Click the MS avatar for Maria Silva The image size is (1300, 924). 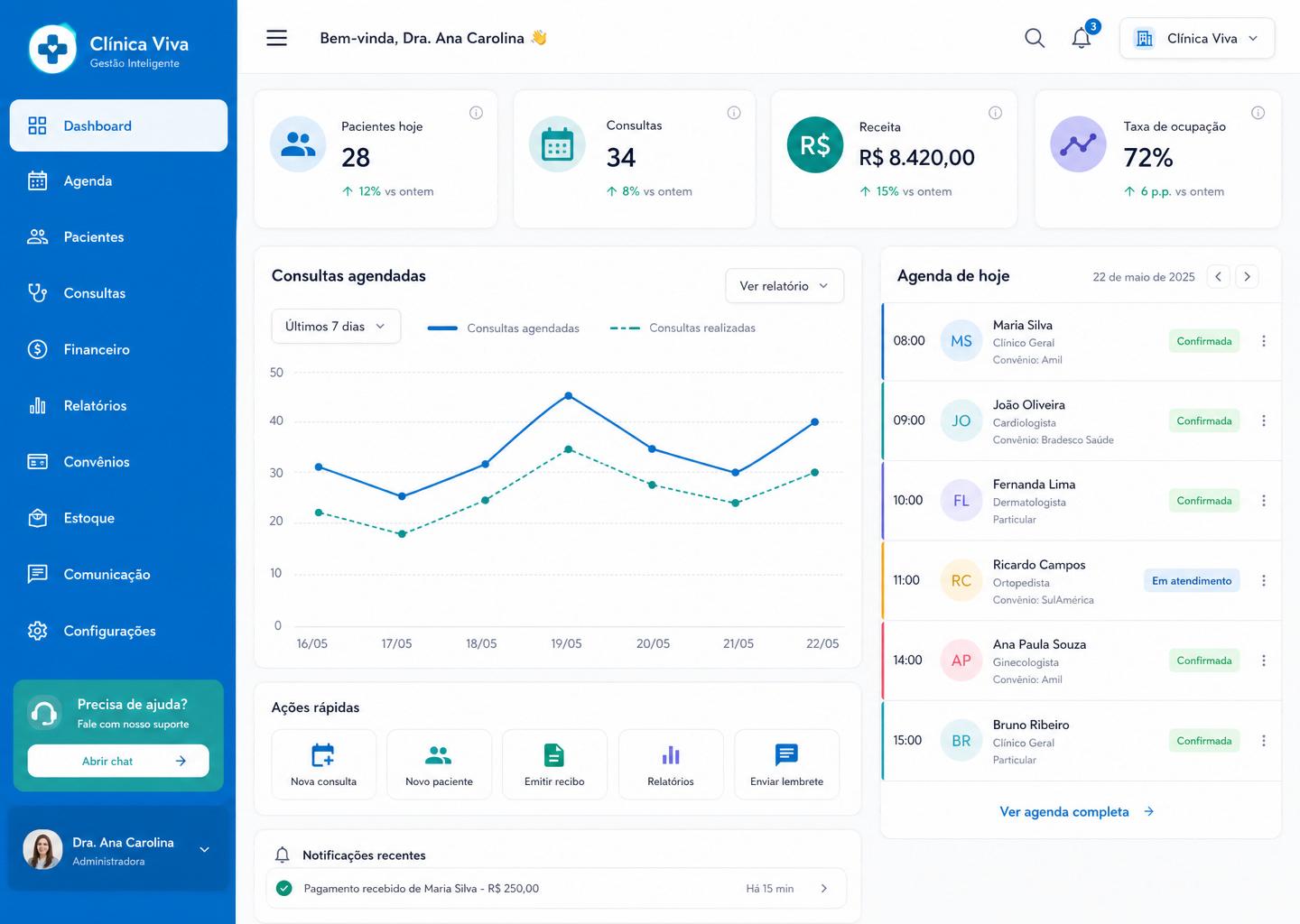click(961, 341)
